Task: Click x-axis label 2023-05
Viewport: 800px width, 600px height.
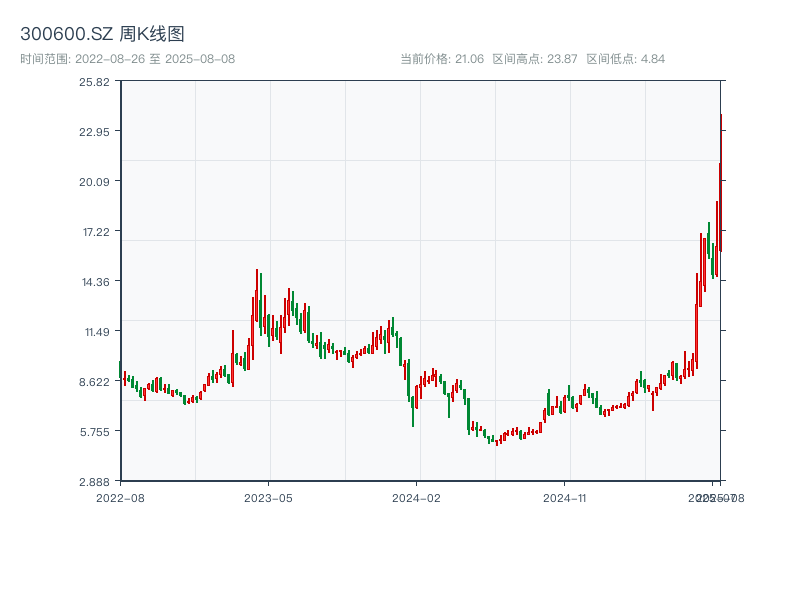Action: 268,498
